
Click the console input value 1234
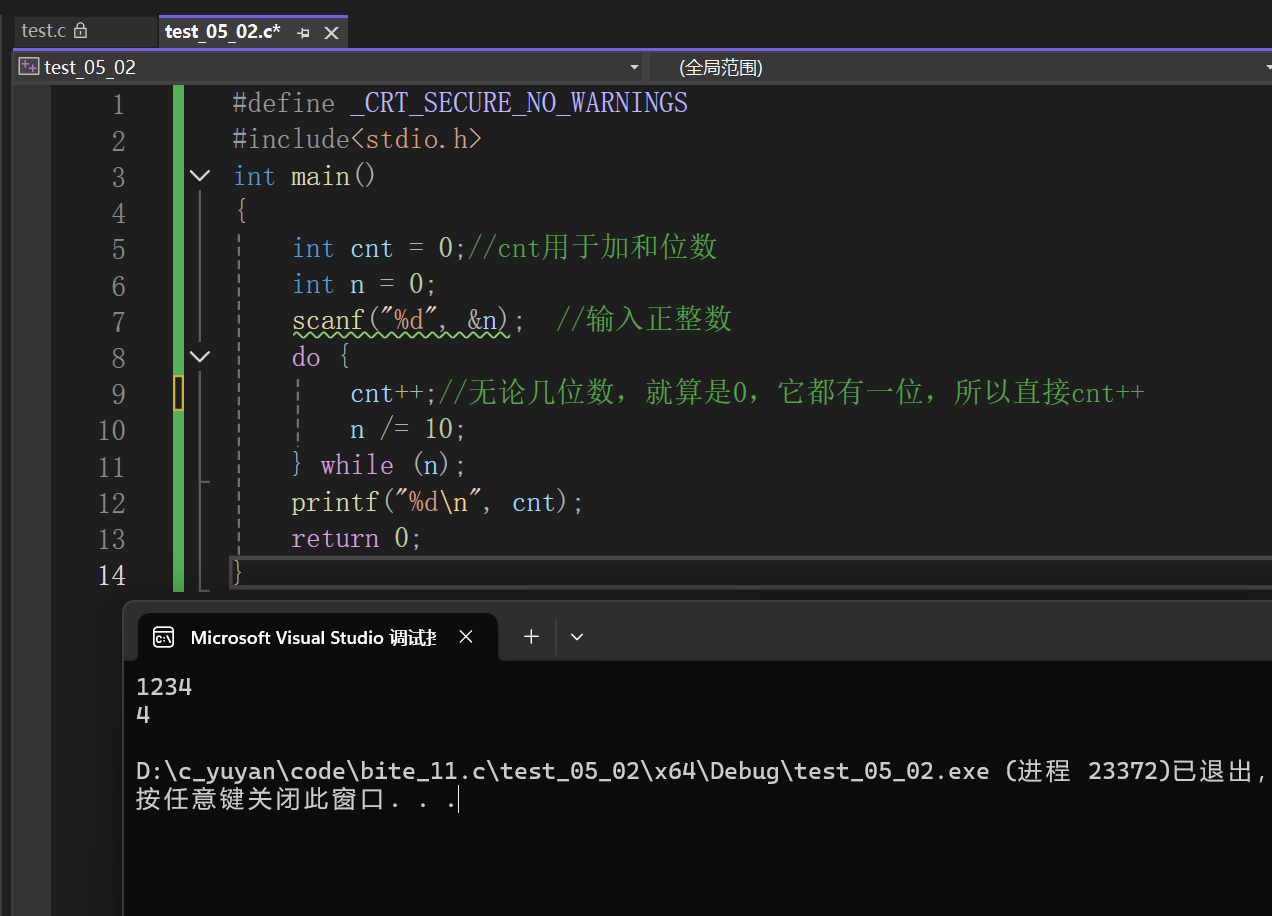pos(164,687)
